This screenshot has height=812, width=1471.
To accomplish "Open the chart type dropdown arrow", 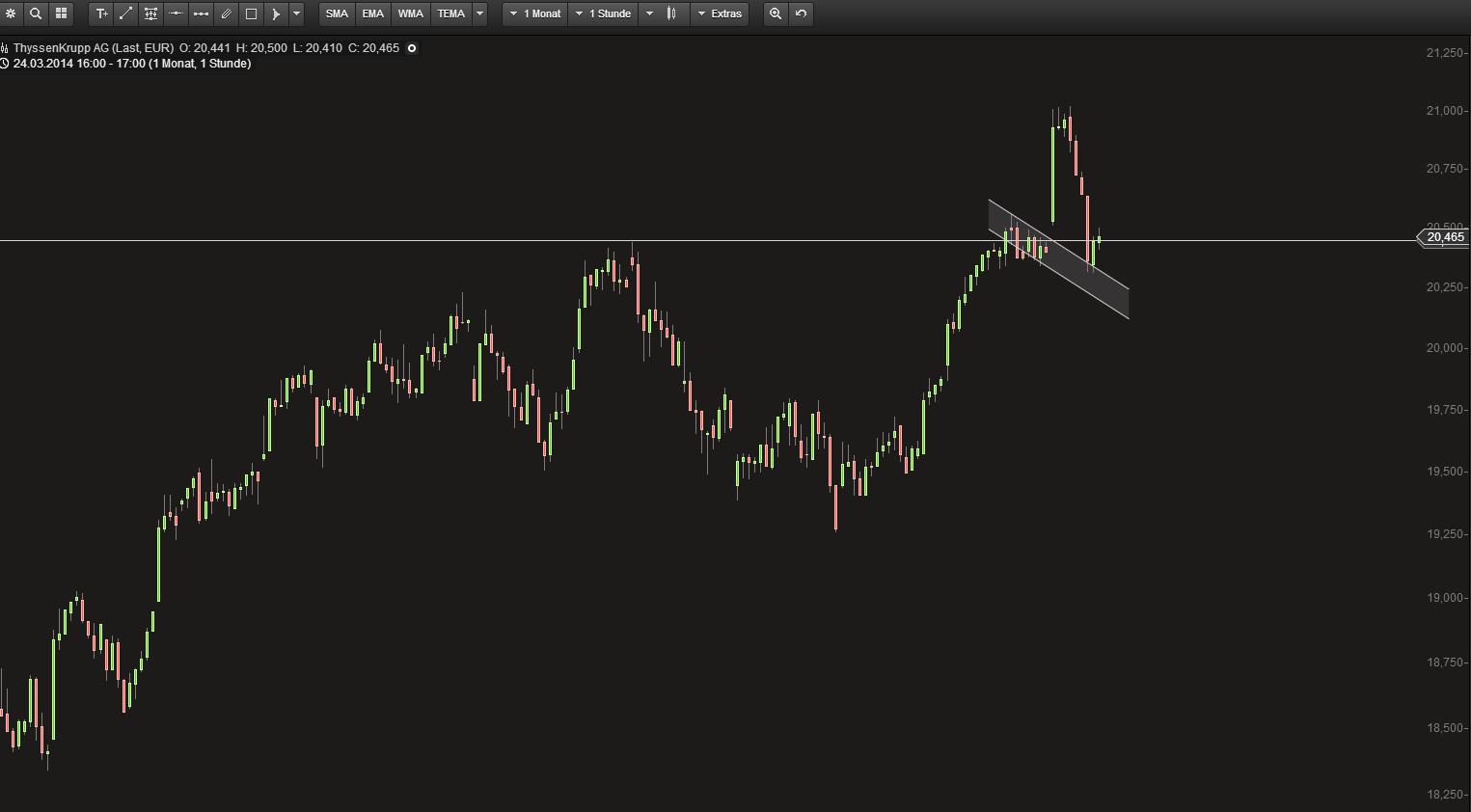I will [x=649, y=14].
